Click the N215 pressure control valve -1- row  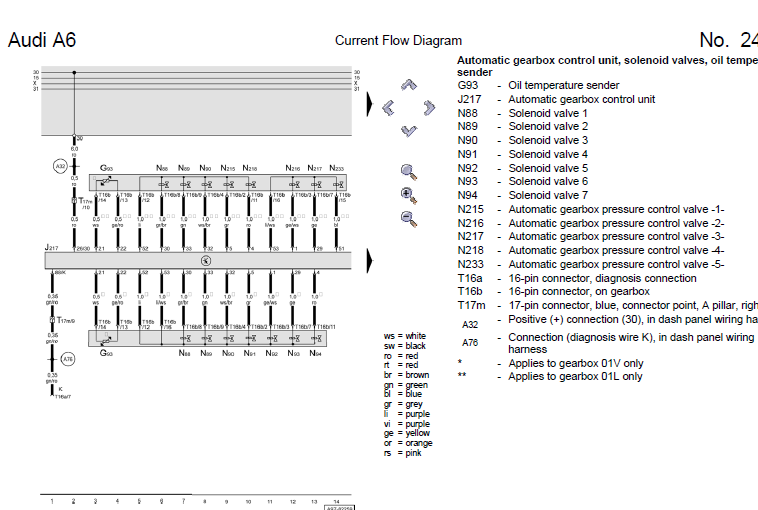pyautogui.click(x=591, y=210)
